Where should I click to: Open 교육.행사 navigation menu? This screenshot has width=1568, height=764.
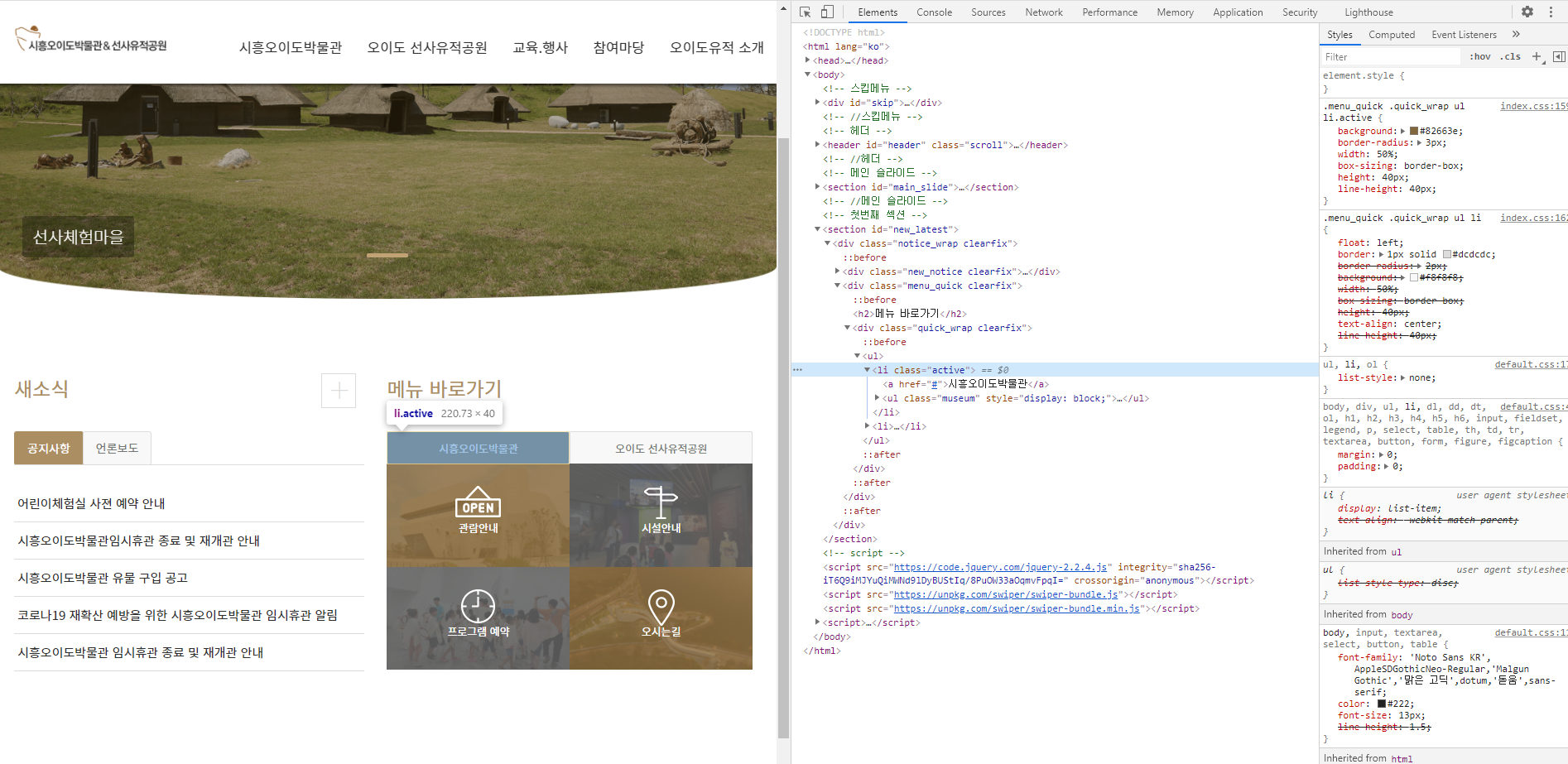[x=541, y=48]
